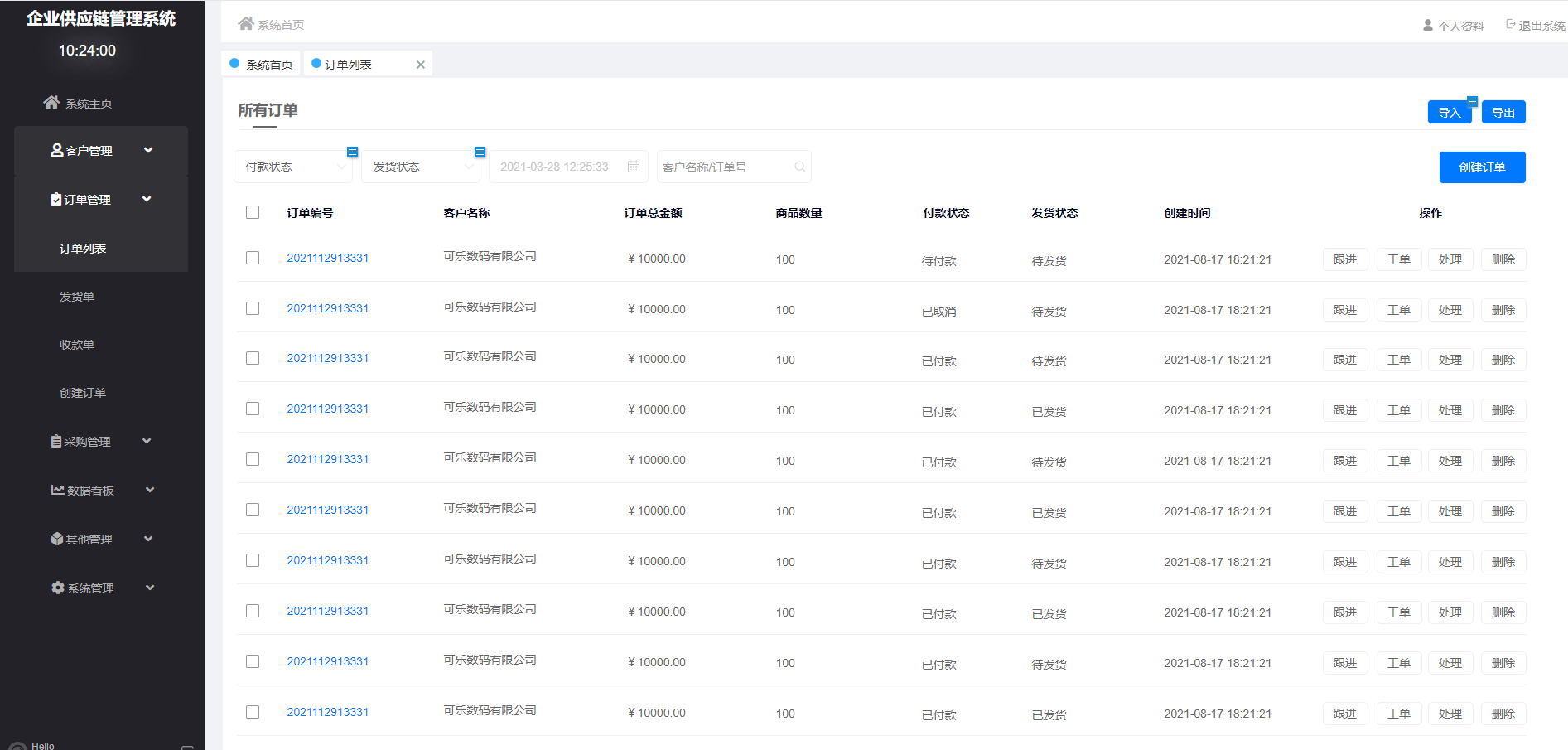Image resolution: width=1568 pixels, height=750 pixels.
Task: Click the 创建时间 column header
Action: [x=1187, y=213]
